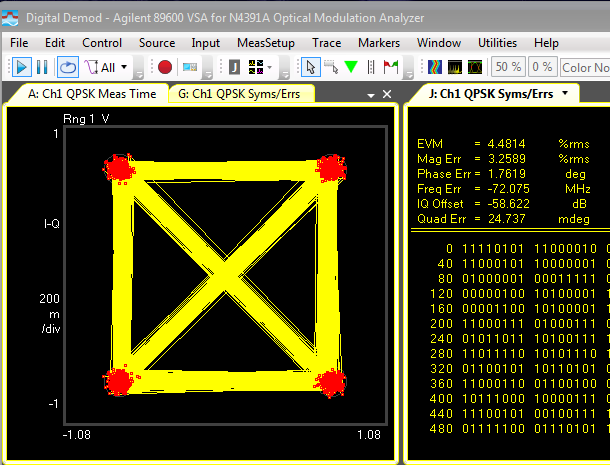
Task: Click the marker-to-peak flag icon
Action: [x=391, y=67]
